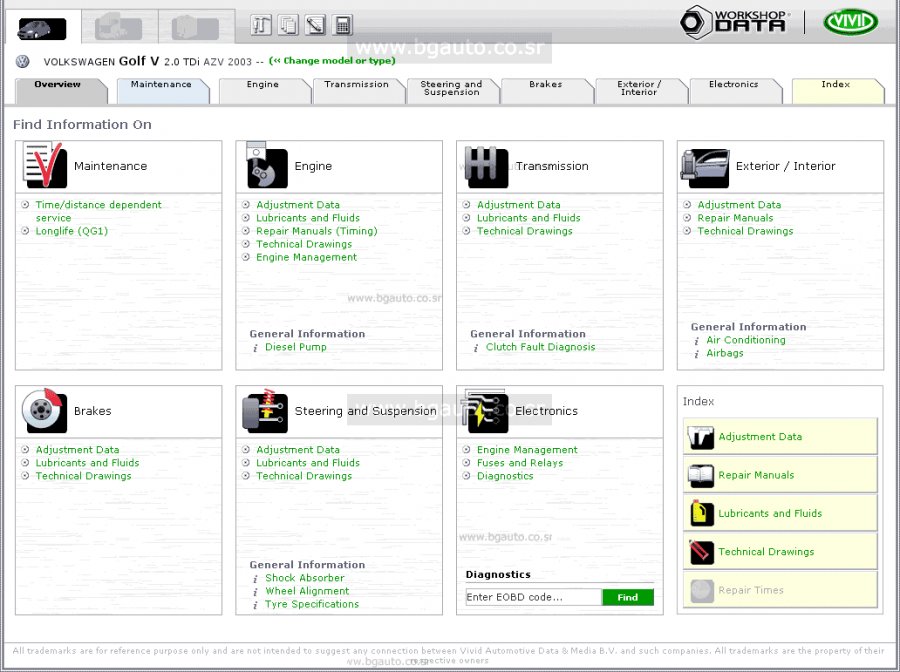Viewport: 900px width, 672px height.
Task: Open the Tyre Specifications link
Action: click(312, 604)
